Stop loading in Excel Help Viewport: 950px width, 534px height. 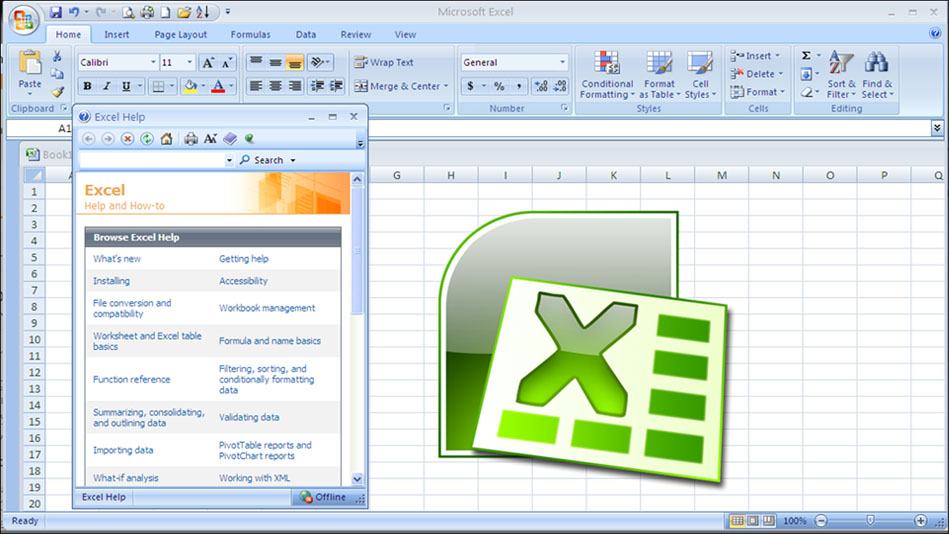127,139
